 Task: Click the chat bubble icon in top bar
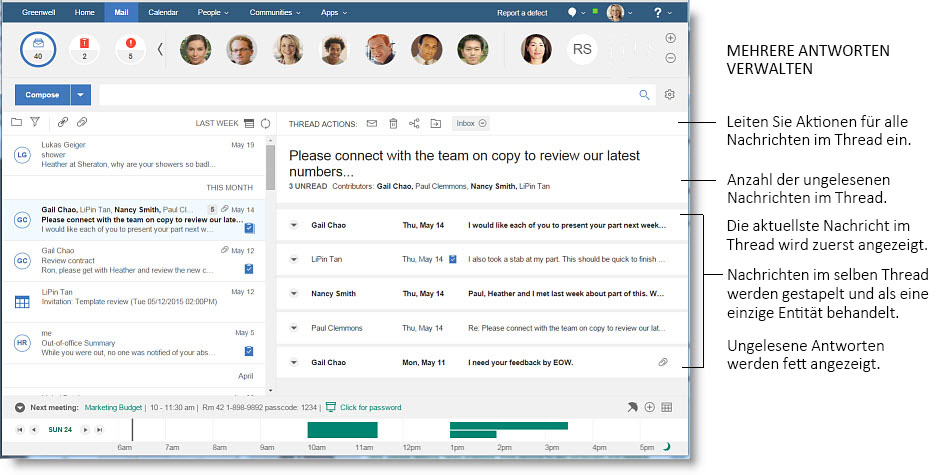pos(572,12)
